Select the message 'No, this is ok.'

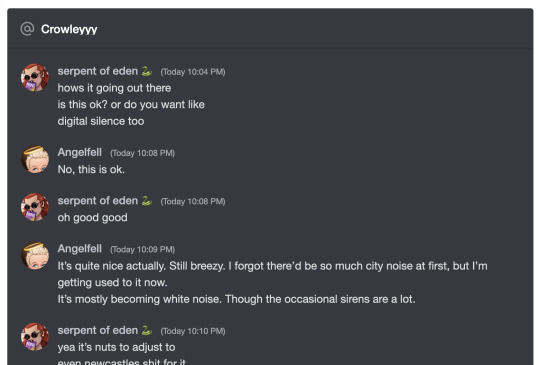click(x=91, y=169)
